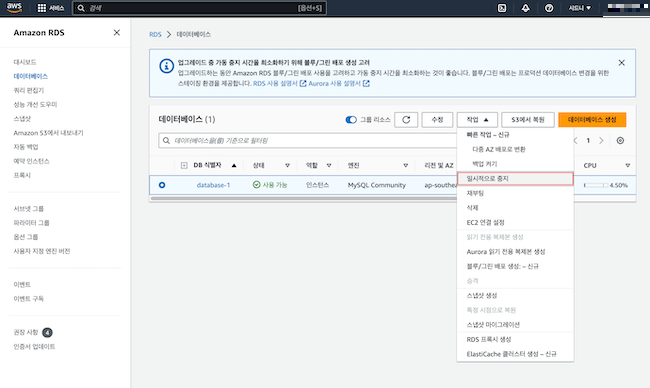
Task: Sort by DB 식별자 column arrow
Action: tap(234, 165)
